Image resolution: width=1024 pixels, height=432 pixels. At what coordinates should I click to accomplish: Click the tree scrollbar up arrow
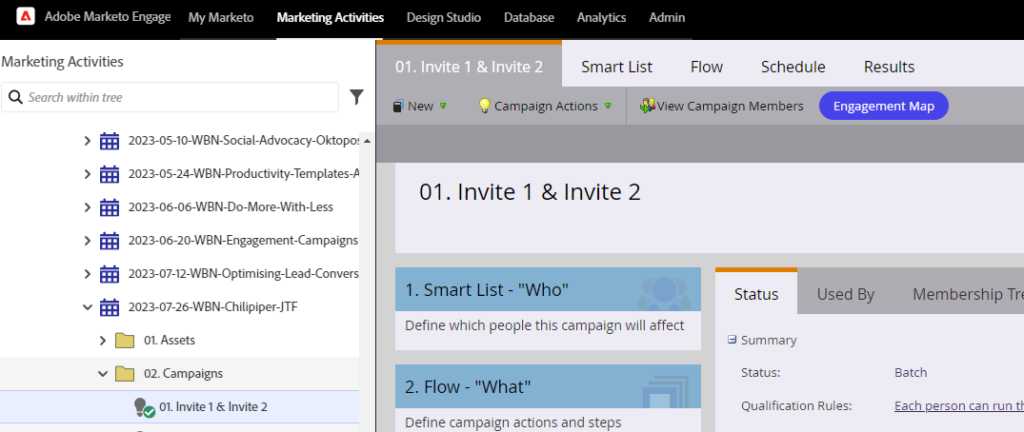tap(367, 140)
